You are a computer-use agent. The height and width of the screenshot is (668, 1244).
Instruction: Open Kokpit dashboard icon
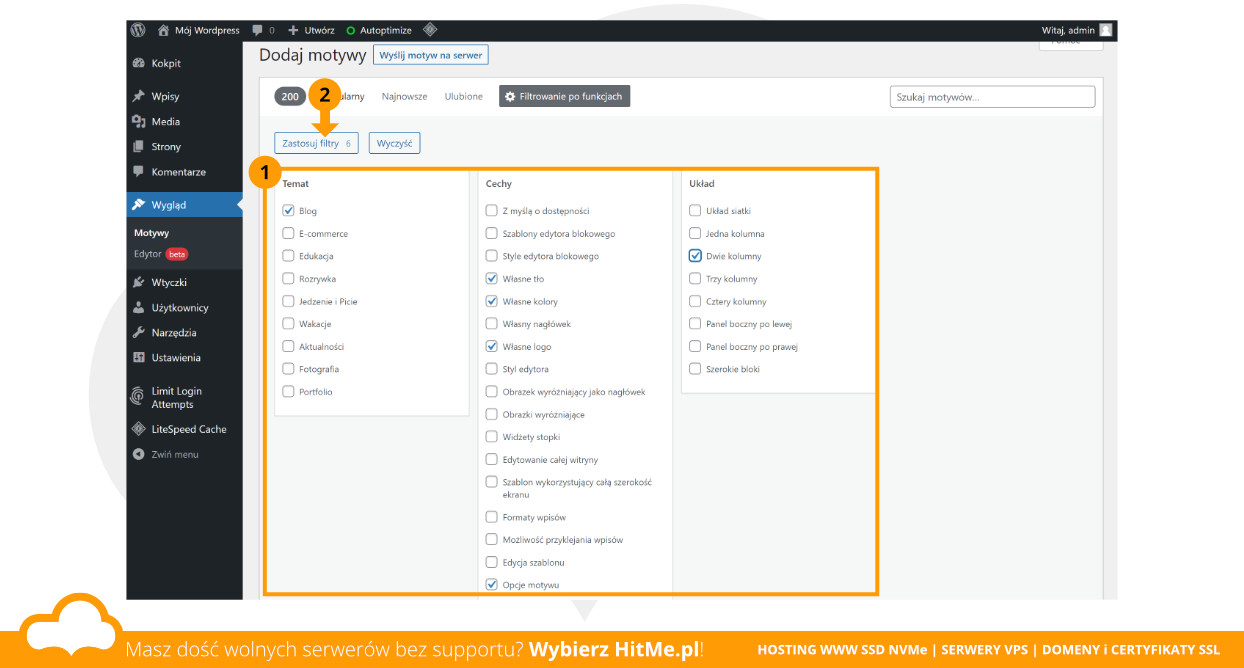coord(139,63)
